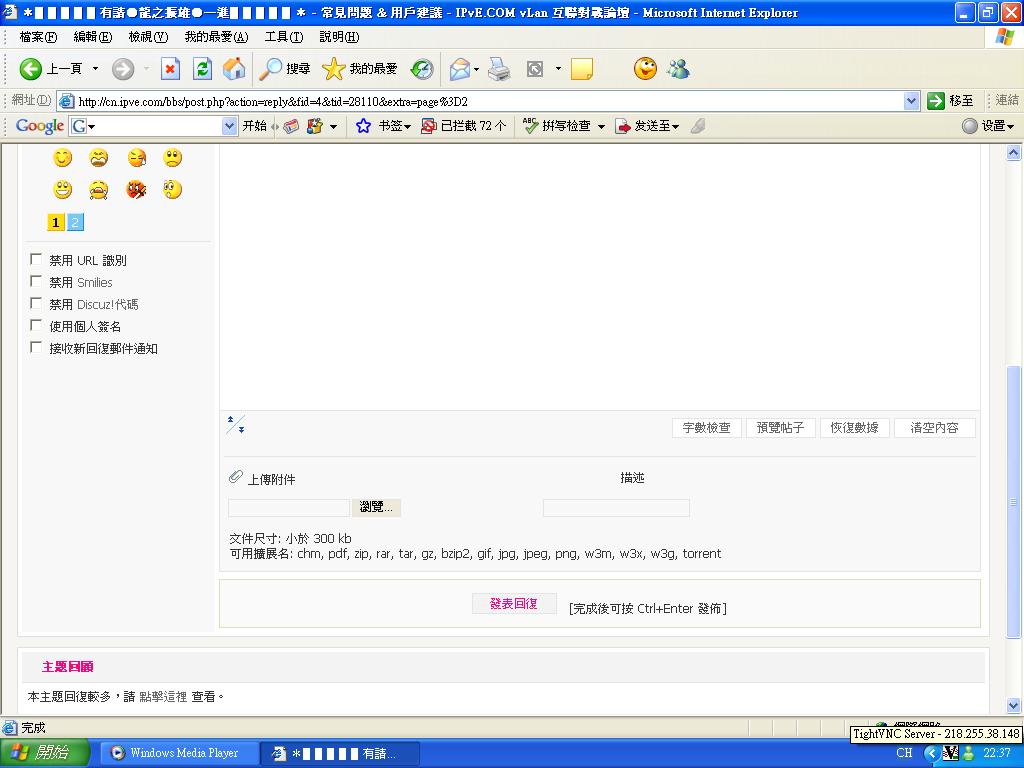Insert the red angry smiley
This screenshot has height=768, width=1024.
[136, 189]
